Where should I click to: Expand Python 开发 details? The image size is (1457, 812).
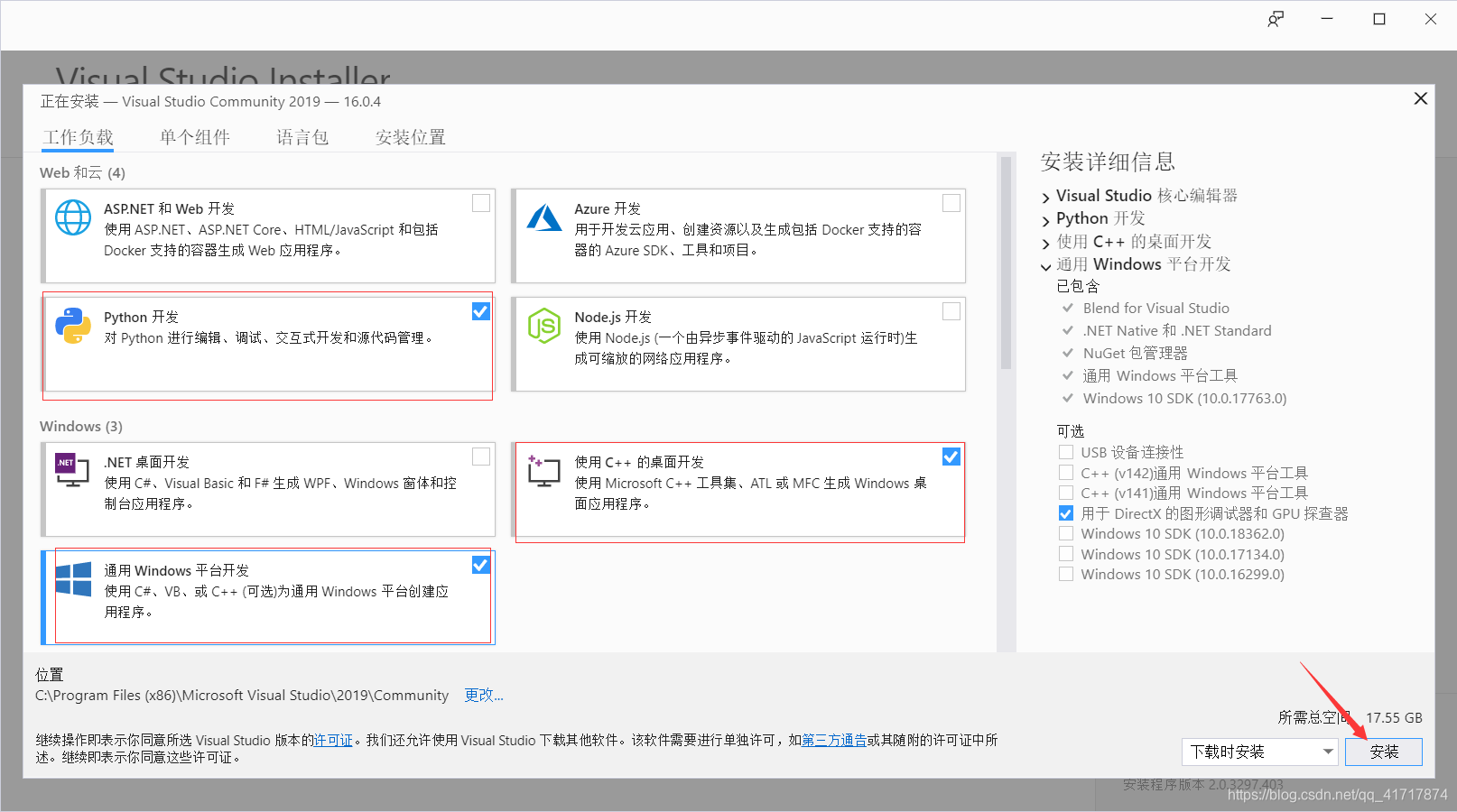coord(1046,220)
